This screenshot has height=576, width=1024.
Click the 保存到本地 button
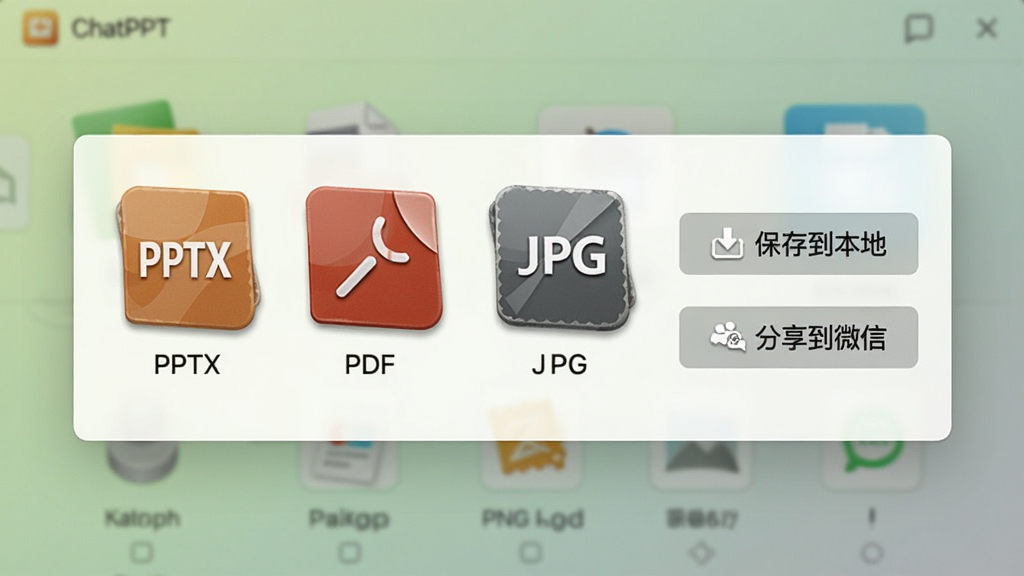799,244
